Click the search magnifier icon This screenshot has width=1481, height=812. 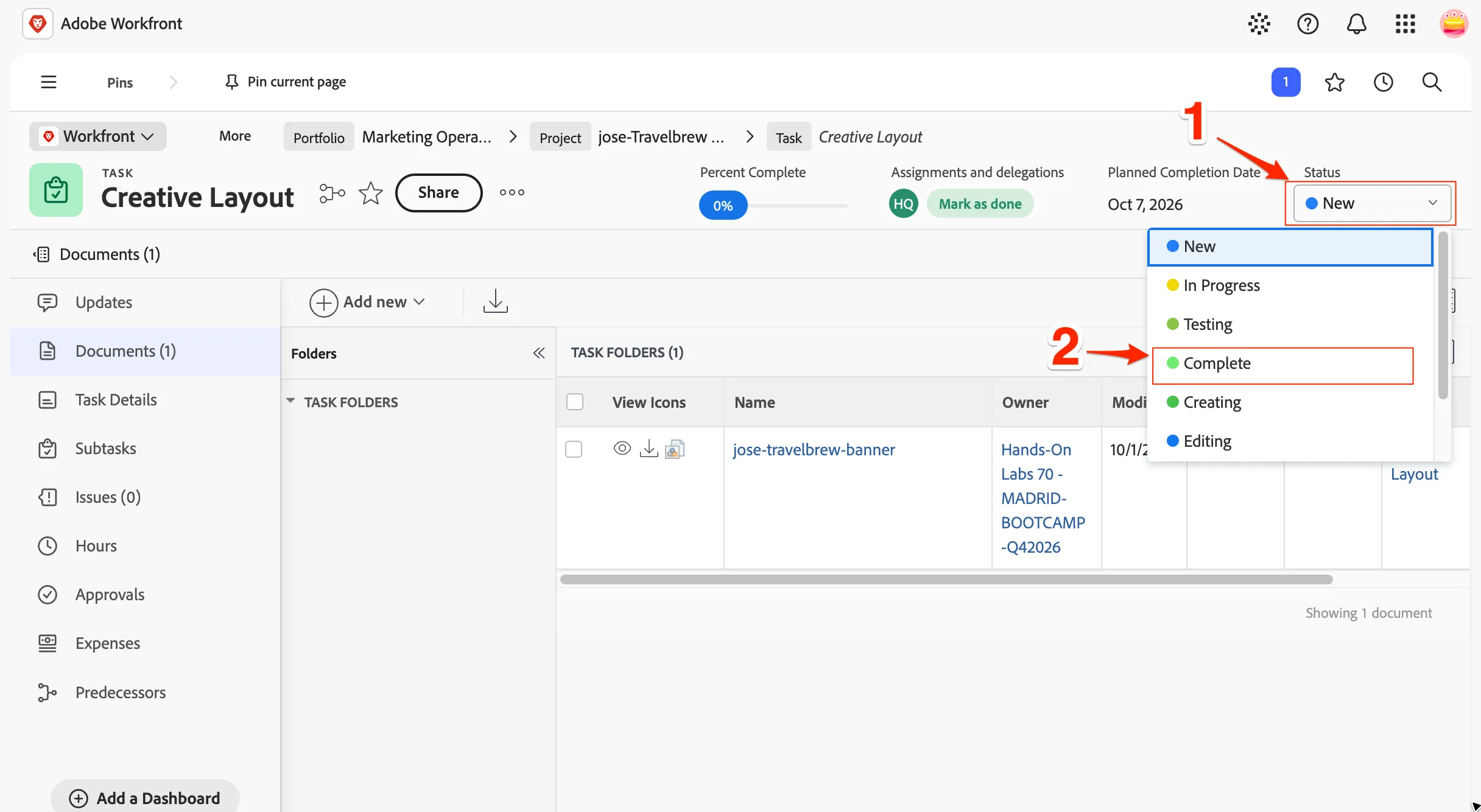pyautogui.click(x=1432, y=82)
